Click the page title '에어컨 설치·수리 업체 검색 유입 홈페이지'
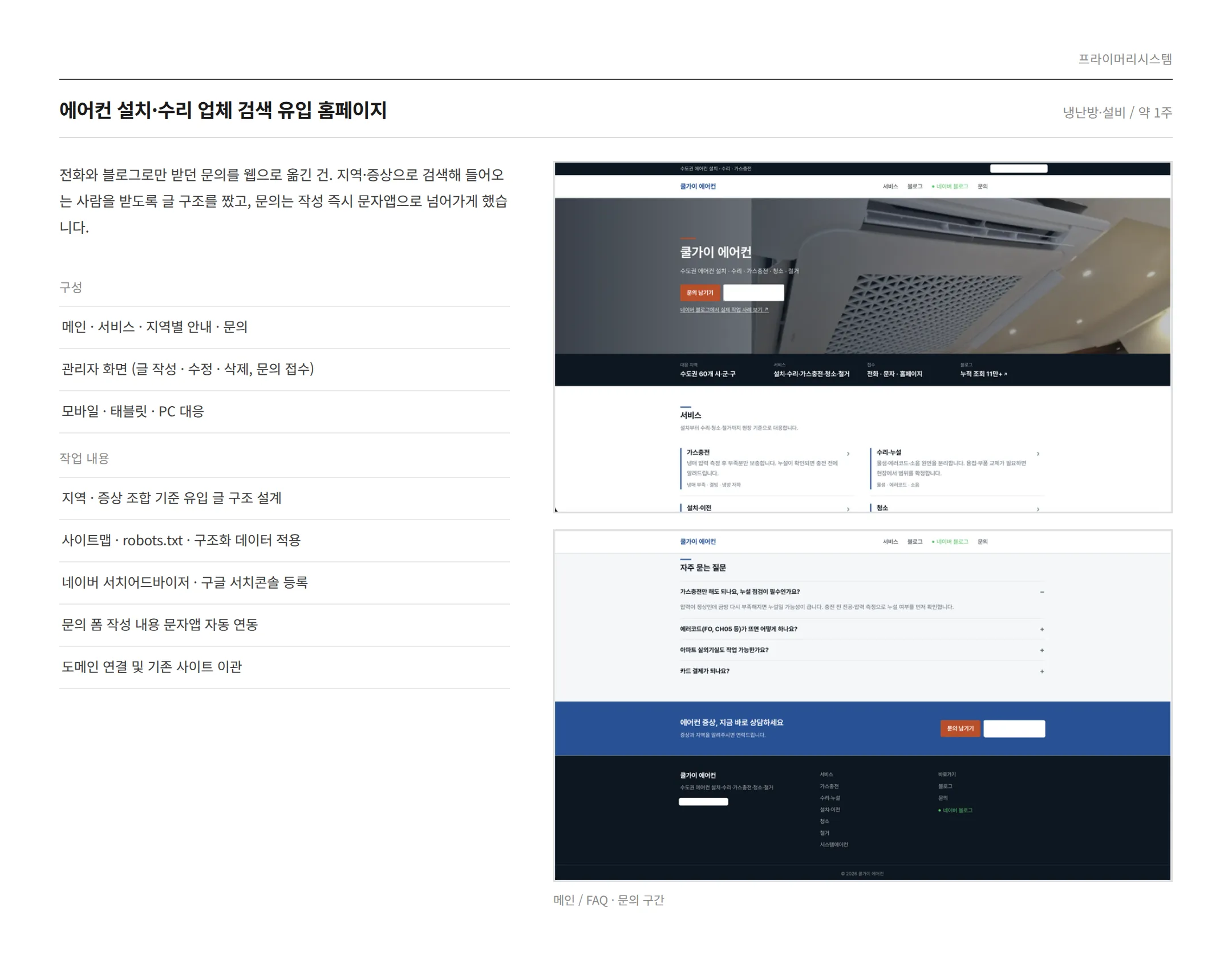Image resolution: width=1232 pixels, height=956 pixels. click(x=223, y=110)
